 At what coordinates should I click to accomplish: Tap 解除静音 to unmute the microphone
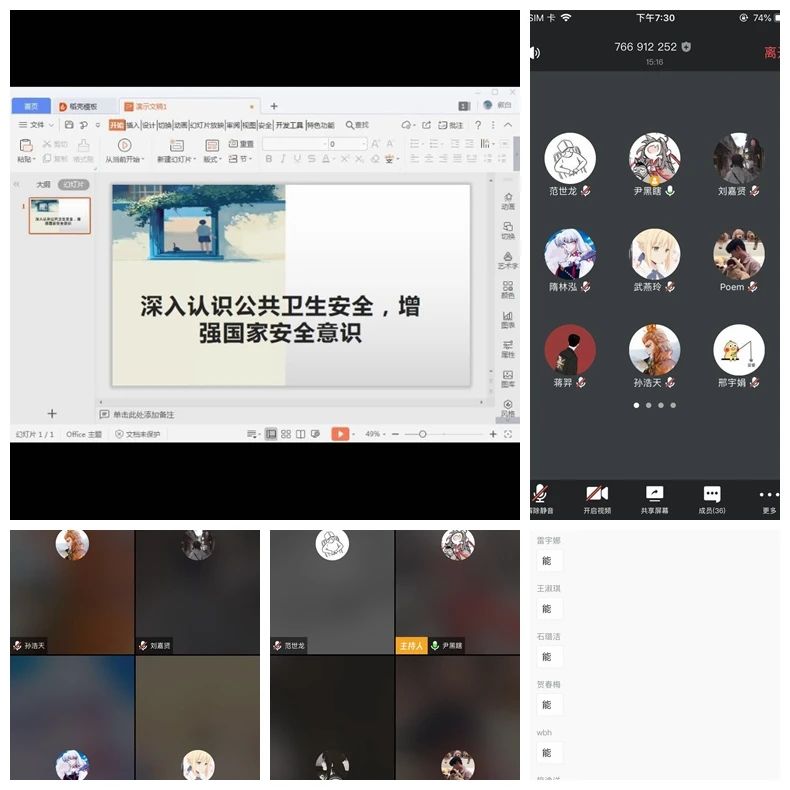click(x=541, y=498)
